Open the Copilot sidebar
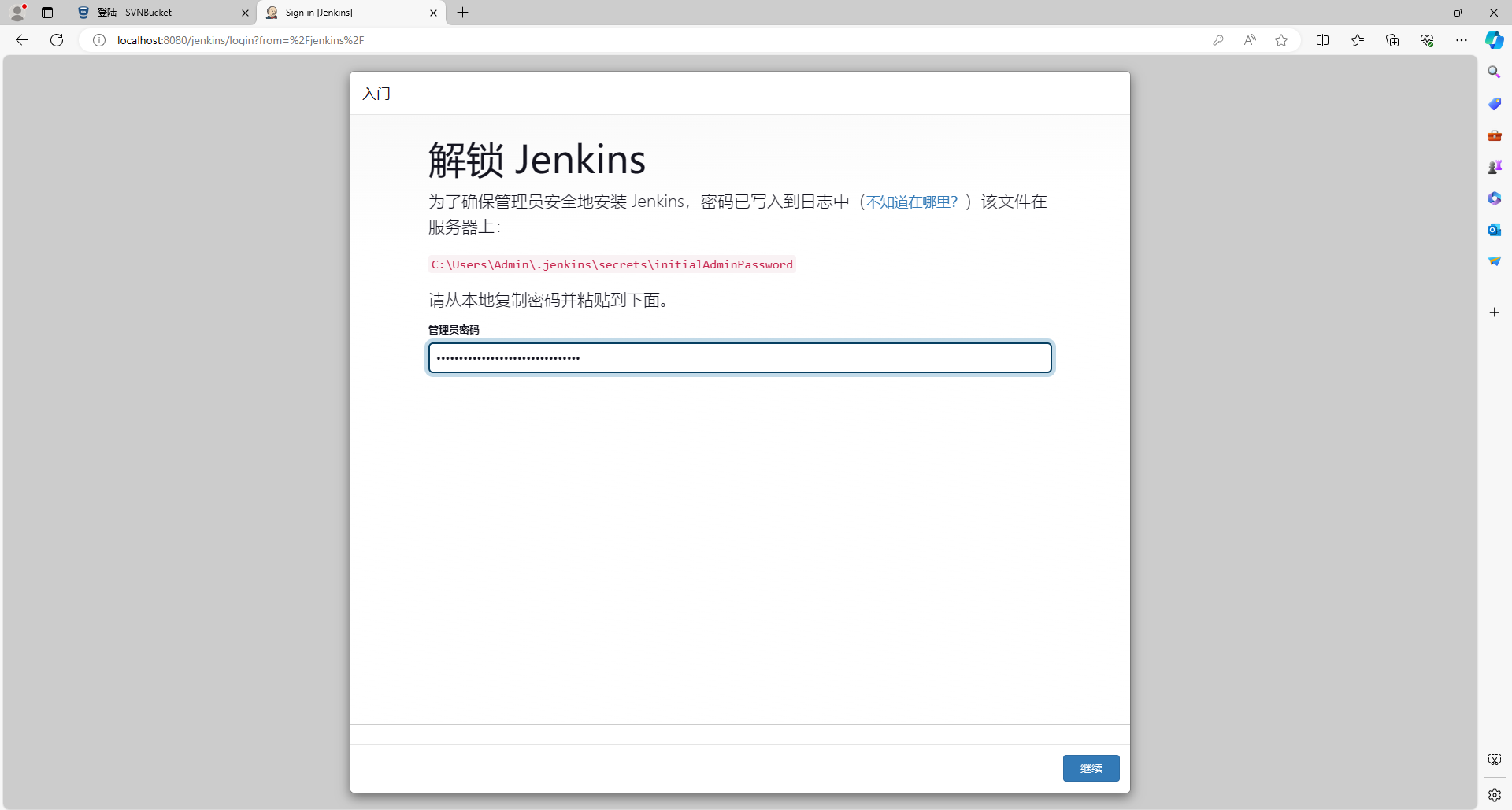1512x810 pixels. point(1495,40)
